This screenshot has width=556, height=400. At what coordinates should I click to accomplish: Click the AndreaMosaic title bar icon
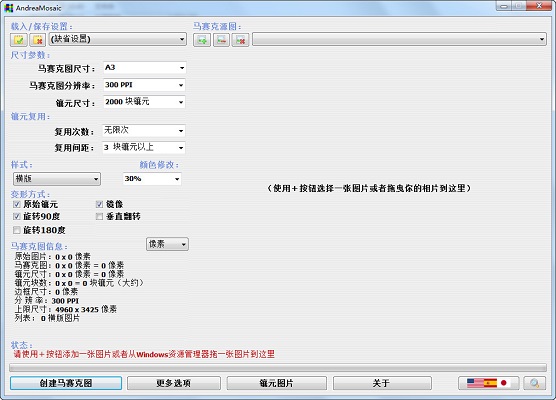pos(9,7)
